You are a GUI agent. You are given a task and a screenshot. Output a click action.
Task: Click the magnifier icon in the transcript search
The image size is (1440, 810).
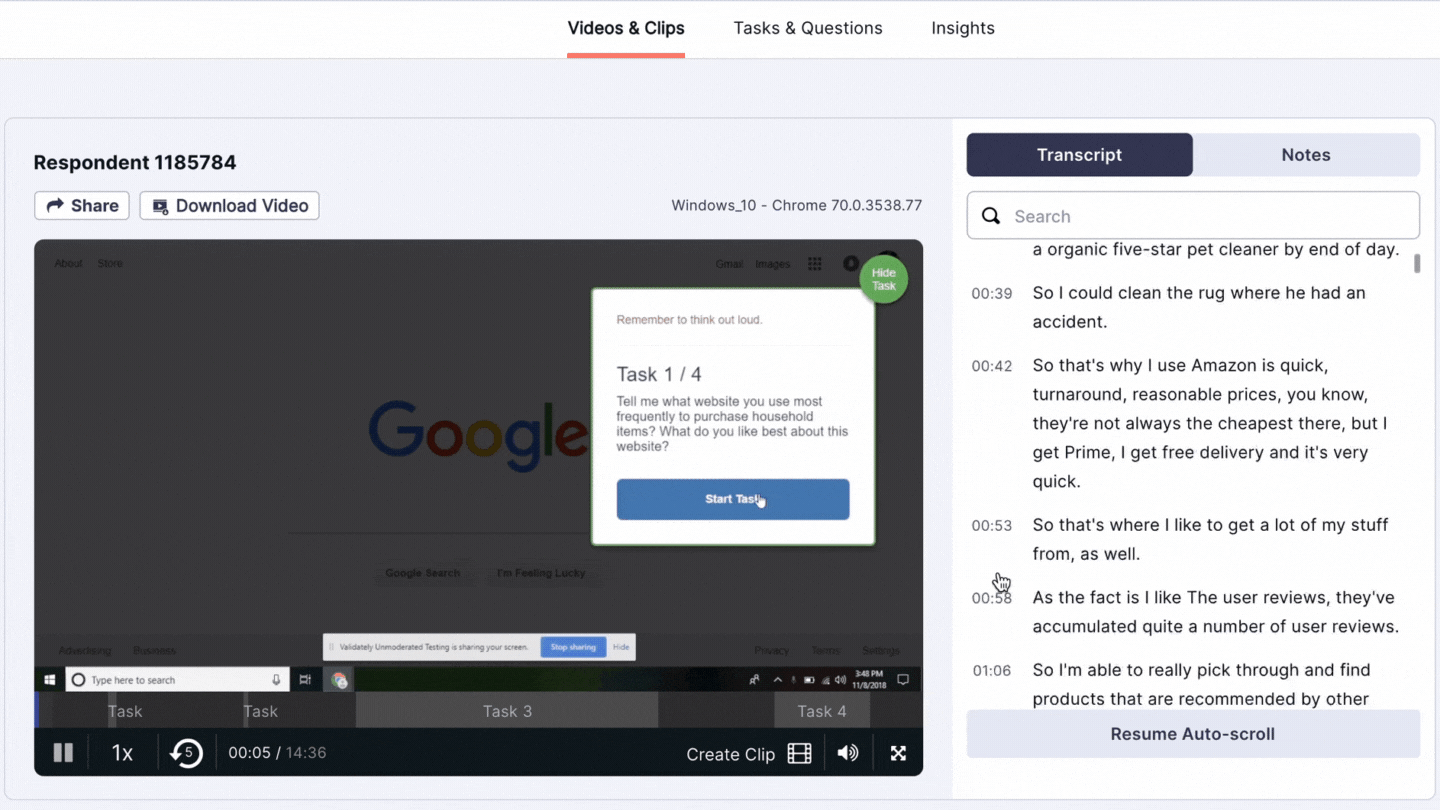[990, 215]
